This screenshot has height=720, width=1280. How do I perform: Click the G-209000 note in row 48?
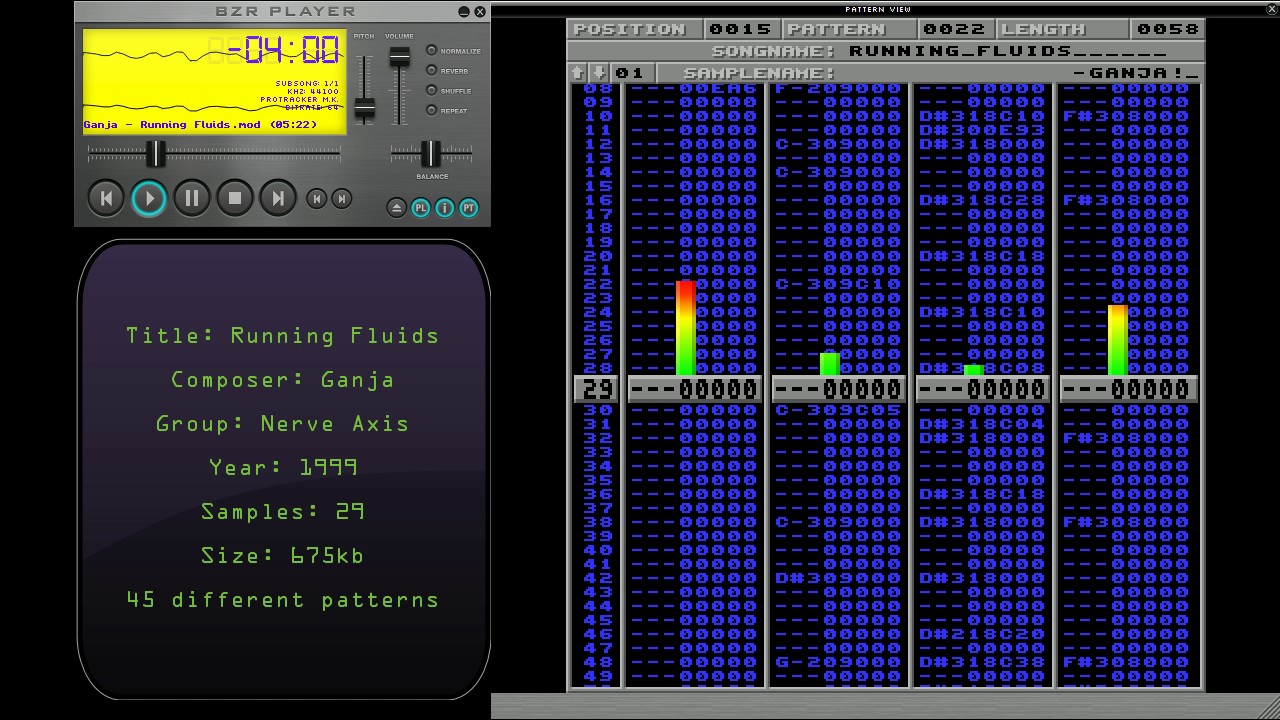(838, 662)
